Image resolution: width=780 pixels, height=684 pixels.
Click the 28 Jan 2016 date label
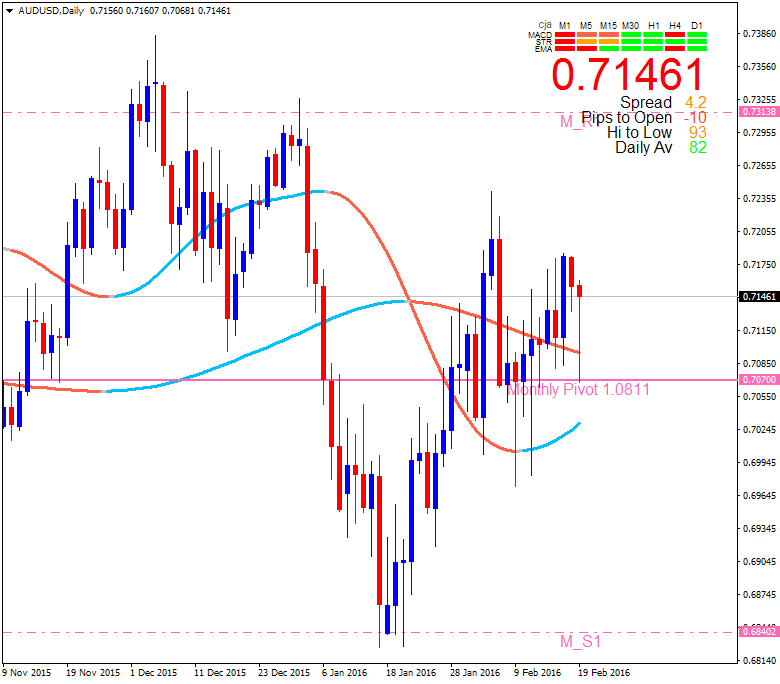coord(475,673)
